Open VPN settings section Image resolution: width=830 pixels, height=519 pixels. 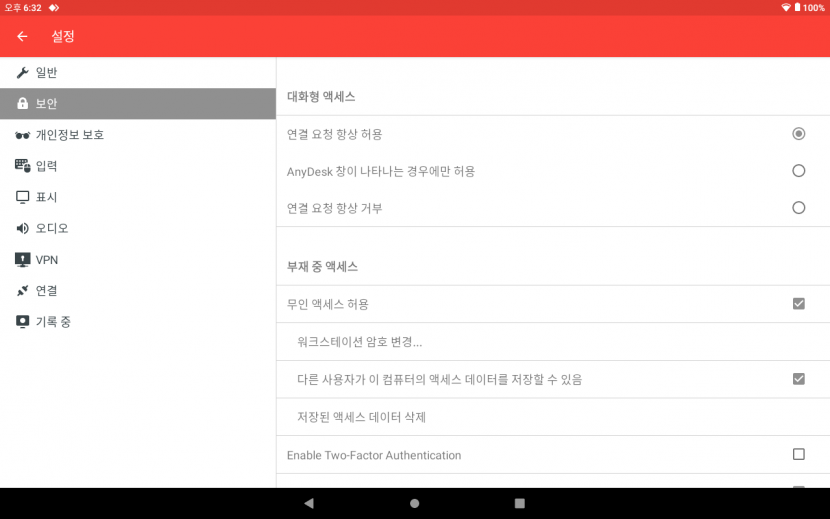138,260
